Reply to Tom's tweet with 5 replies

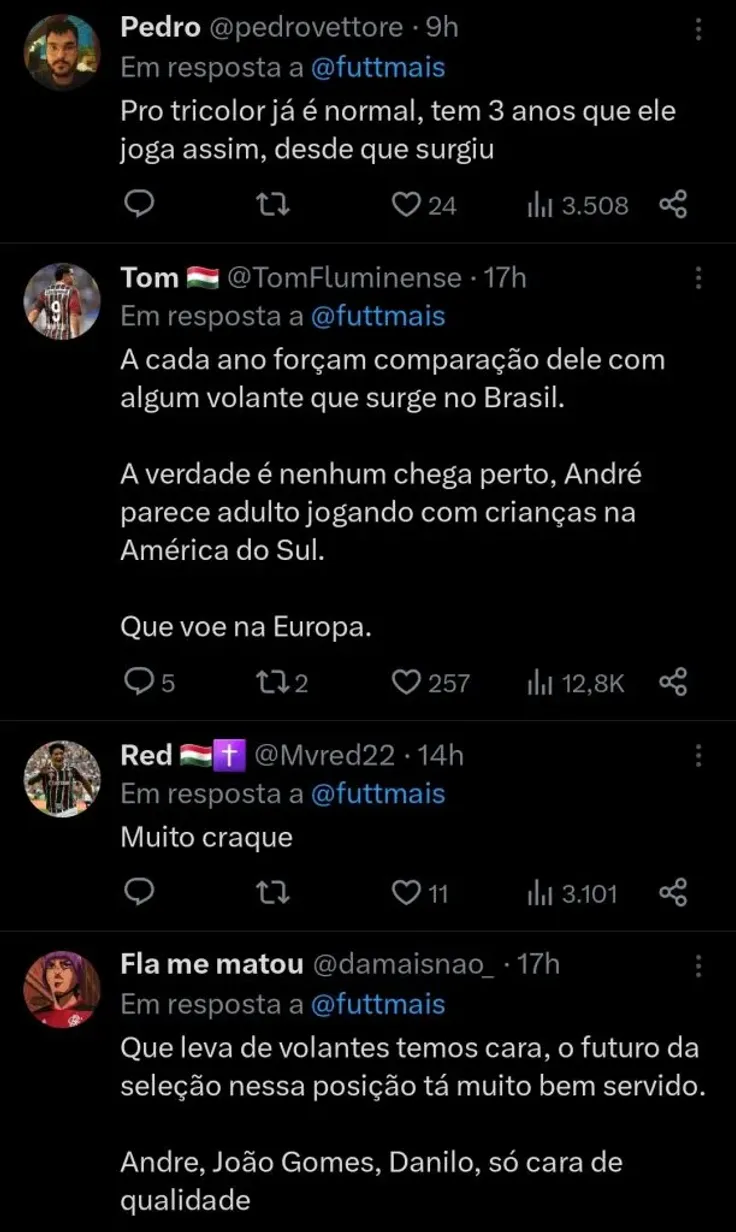pyautogui.click(x=136, y=683)
